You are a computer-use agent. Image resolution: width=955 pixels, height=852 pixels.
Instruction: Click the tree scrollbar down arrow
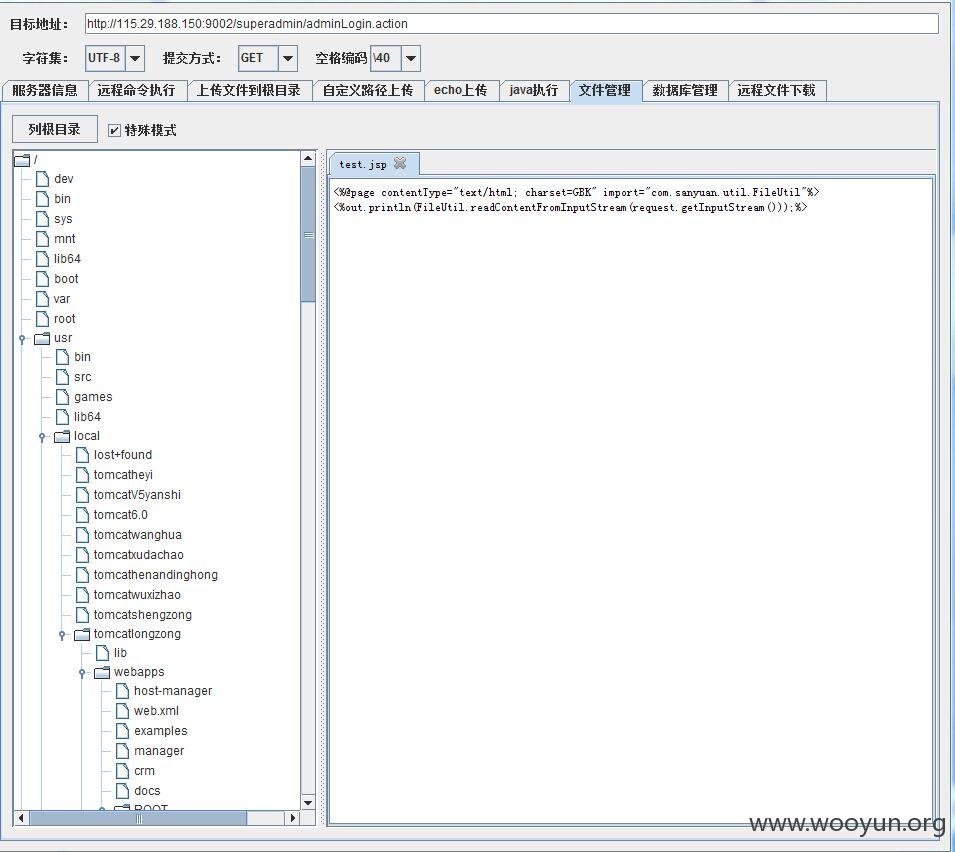[308, 803]
